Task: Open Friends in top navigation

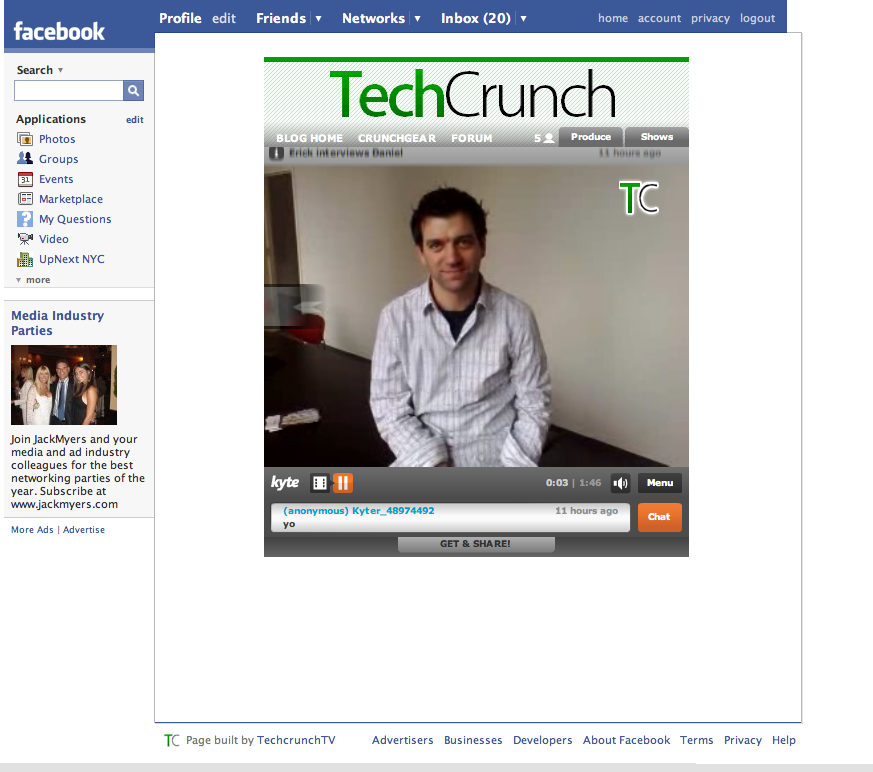Action: (281, 18)
